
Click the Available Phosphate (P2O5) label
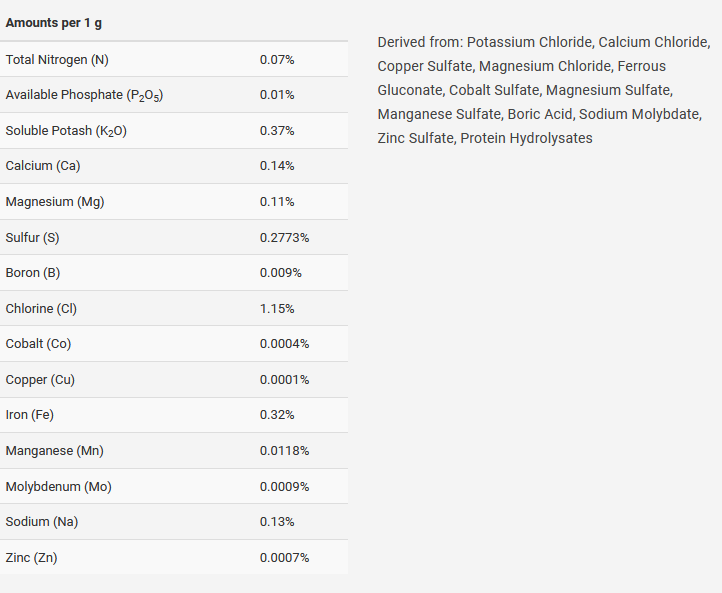(x=84, y=95)
